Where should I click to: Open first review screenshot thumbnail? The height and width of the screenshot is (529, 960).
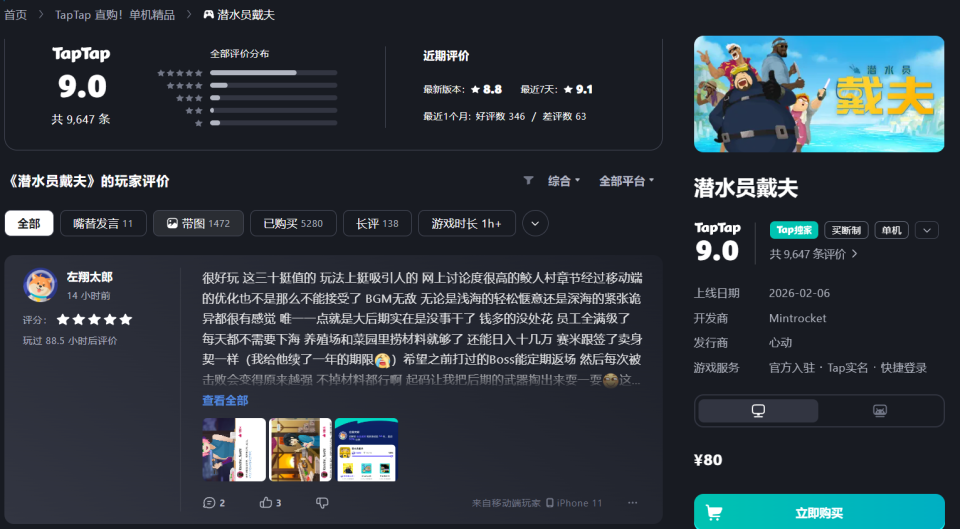234,449
